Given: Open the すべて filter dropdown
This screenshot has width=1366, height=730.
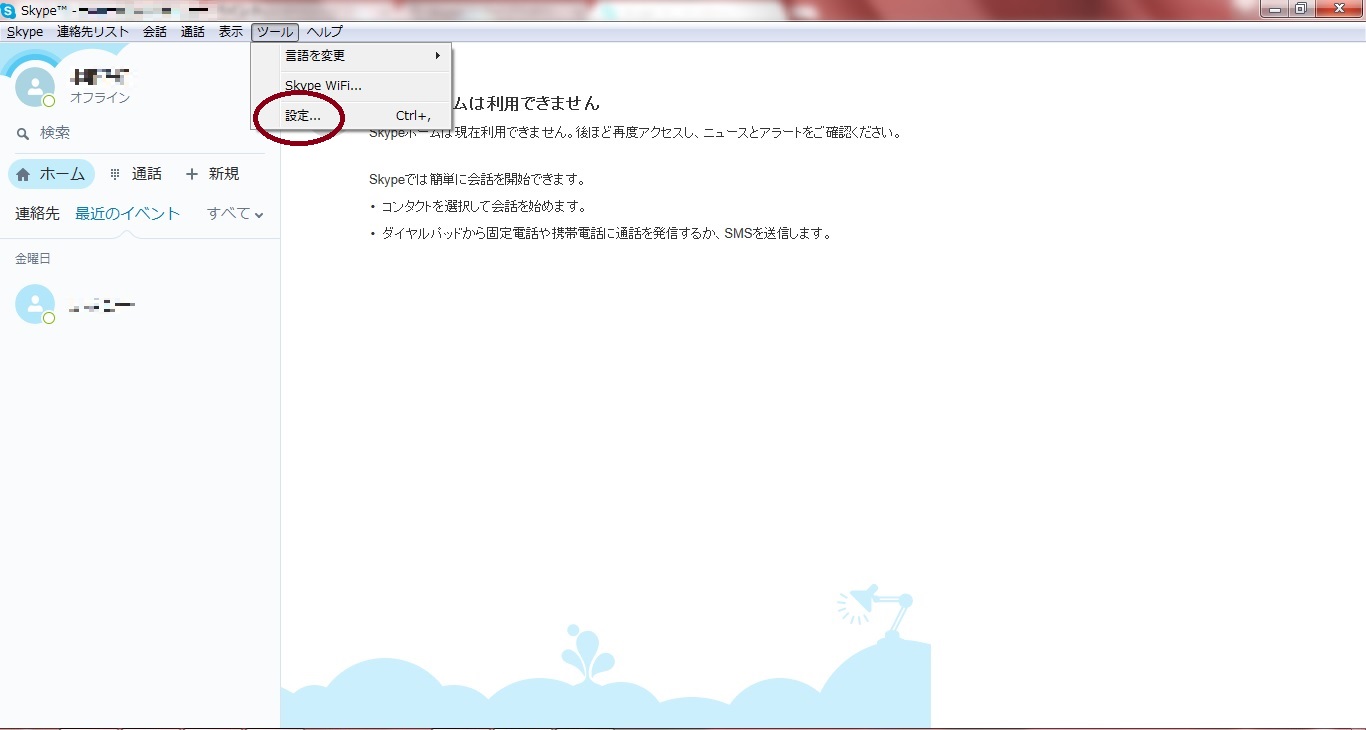Looking at the screenshot, I should click(x=235, y=214).
